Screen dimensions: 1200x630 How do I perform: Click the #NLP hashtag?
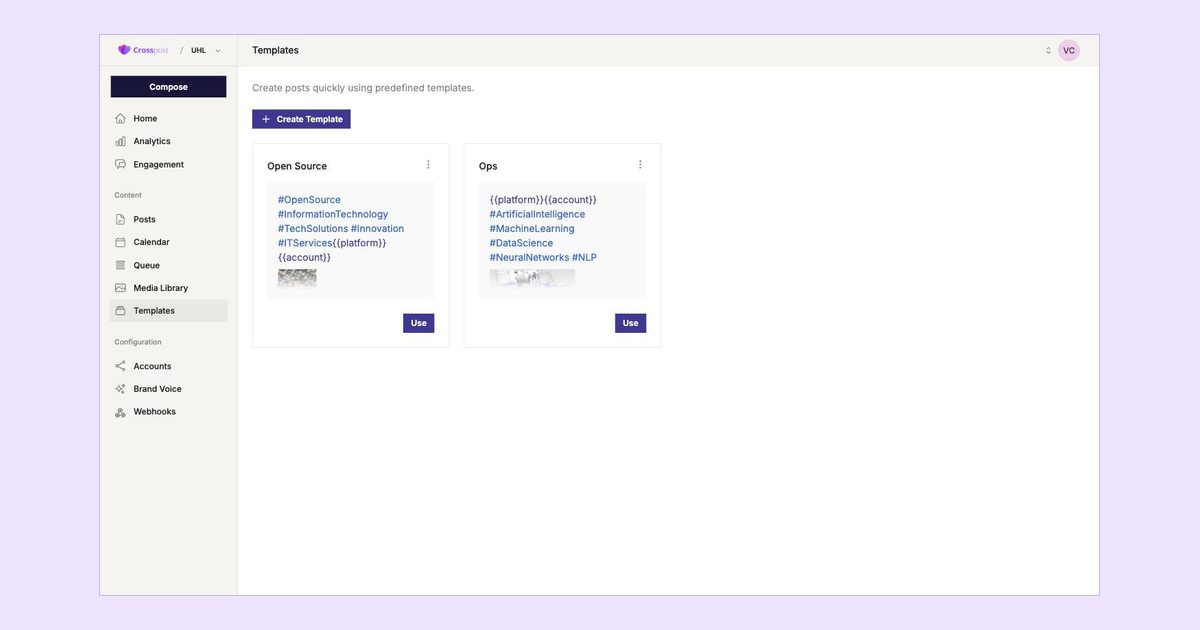pos(584,258)
